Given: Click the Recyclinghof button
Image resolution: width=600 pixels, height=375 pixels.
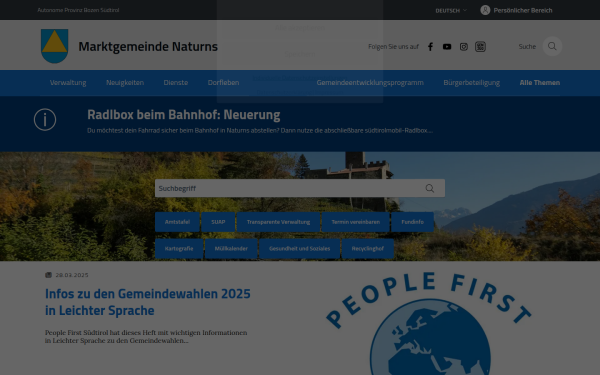Looking at the screenshot, I should click(368, 249).
